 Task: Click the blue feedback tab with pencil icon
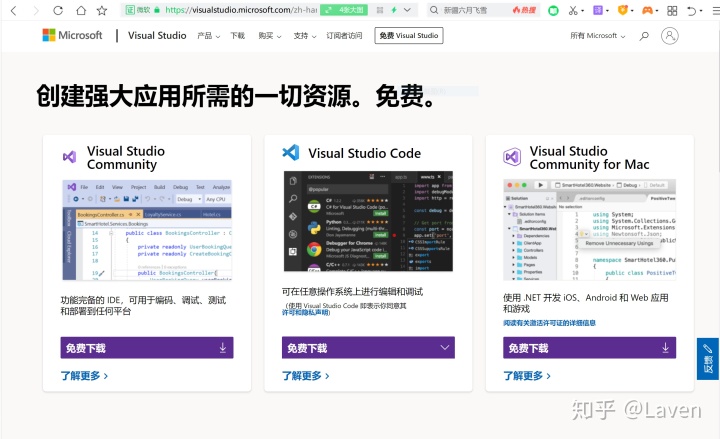(708, 359)
